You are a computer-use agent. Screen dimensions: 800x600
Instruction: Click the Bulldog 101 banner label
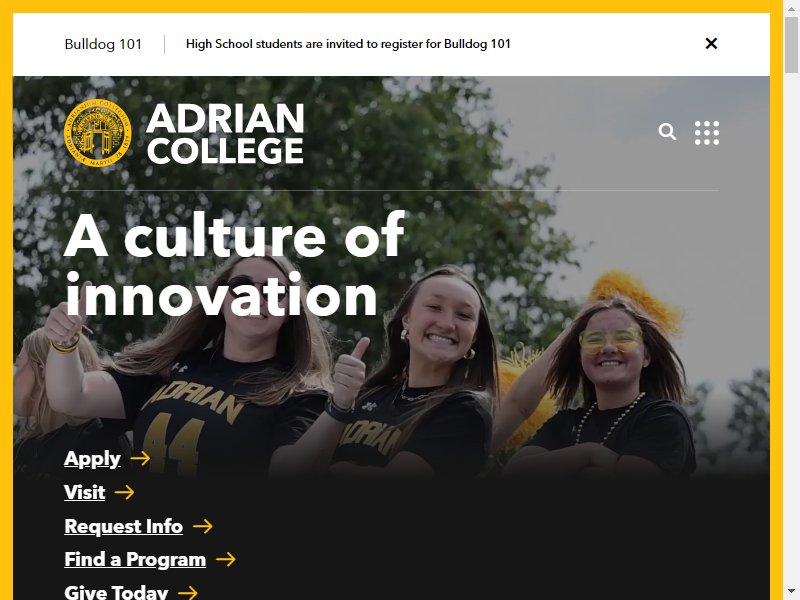(x=103, y=44)
